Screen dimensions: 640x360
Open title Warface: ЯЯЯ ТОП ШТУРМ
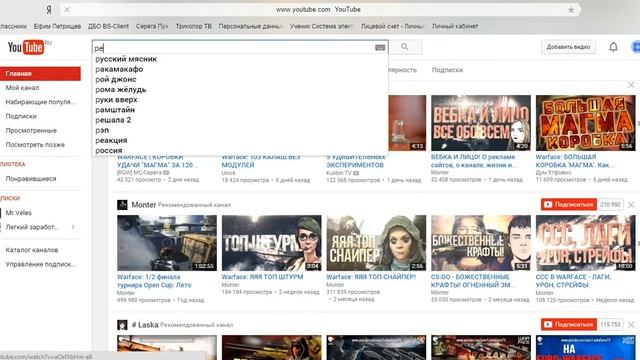click(262, 277)
